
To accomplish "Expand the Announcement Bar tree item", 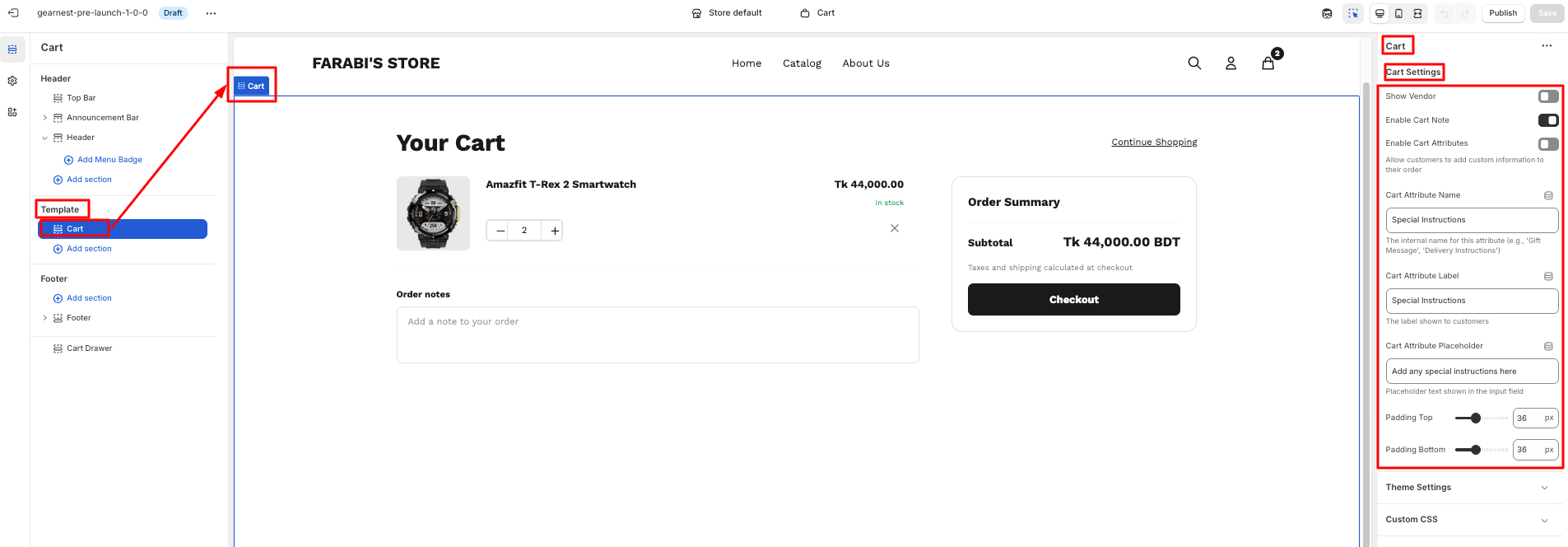I will 45,118.
